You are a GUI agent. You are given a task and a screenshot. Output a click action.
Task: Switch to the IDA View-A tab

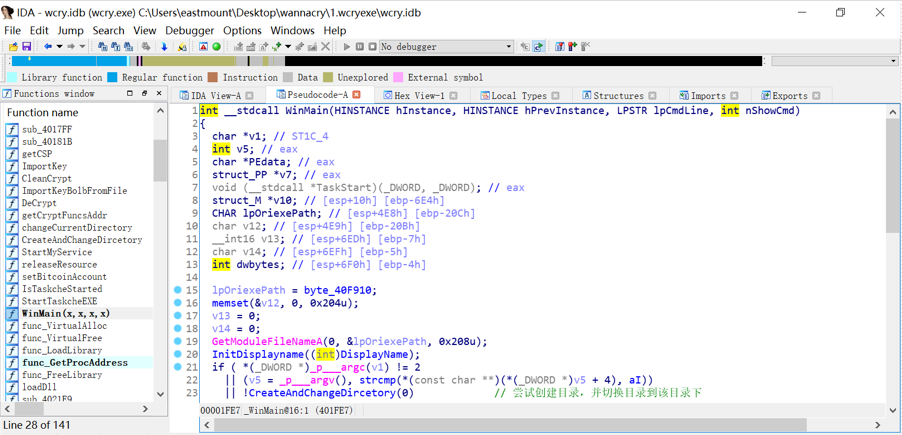click(x=215, y=96)
